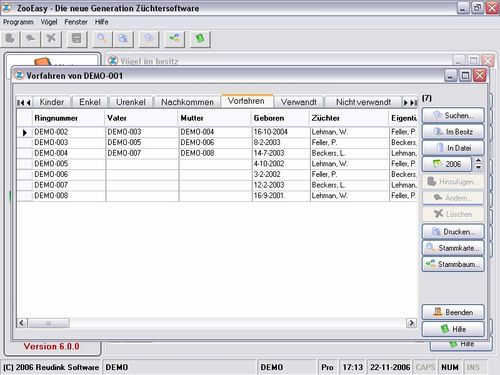Open the Programm menu
Viewport: 500px width, 375px height.
(18, 22)
